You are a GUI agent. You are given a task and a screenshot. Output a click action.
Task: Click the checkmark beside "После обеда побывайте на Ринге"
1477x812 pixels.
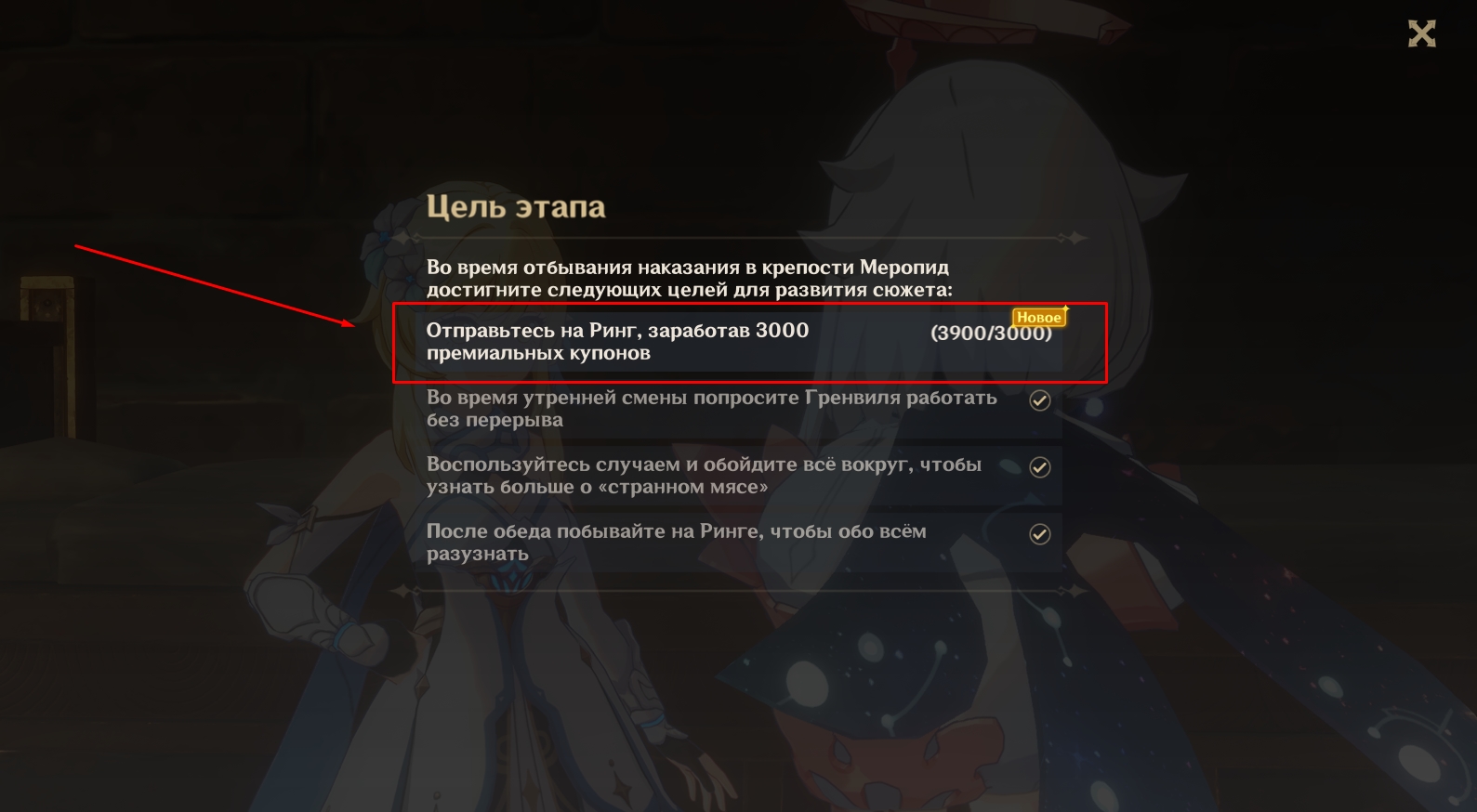(1039, 534)
